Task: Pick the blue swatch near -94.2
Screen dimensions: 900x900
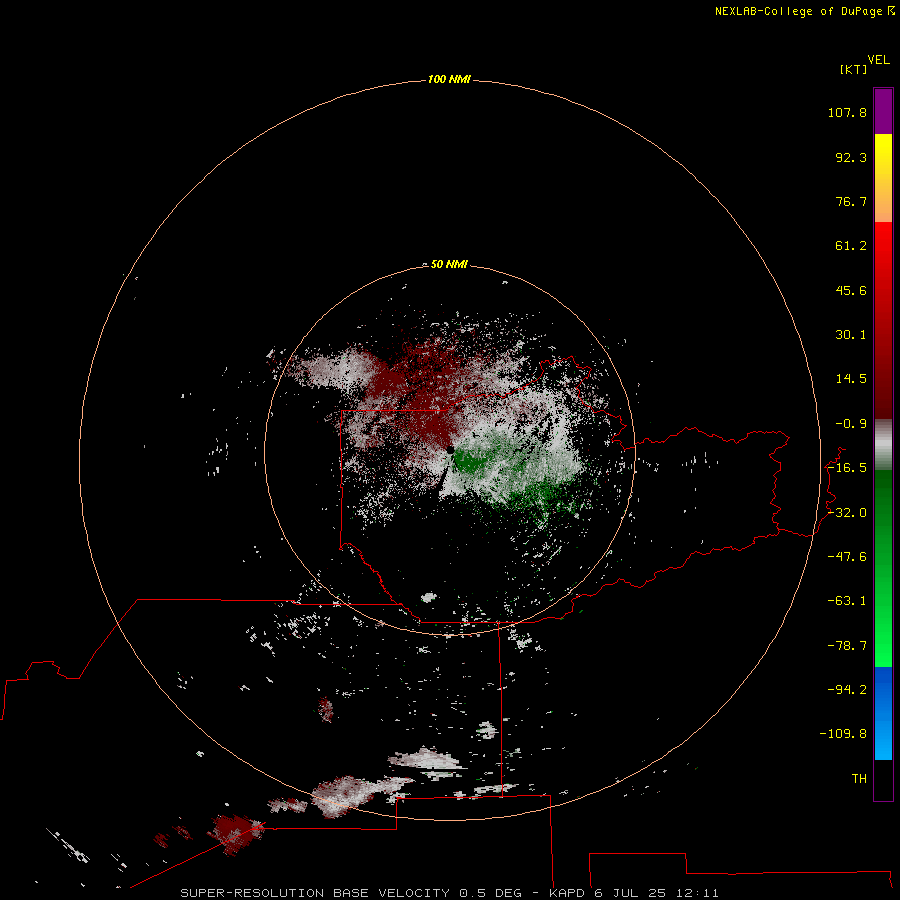Action: point(883,690)
